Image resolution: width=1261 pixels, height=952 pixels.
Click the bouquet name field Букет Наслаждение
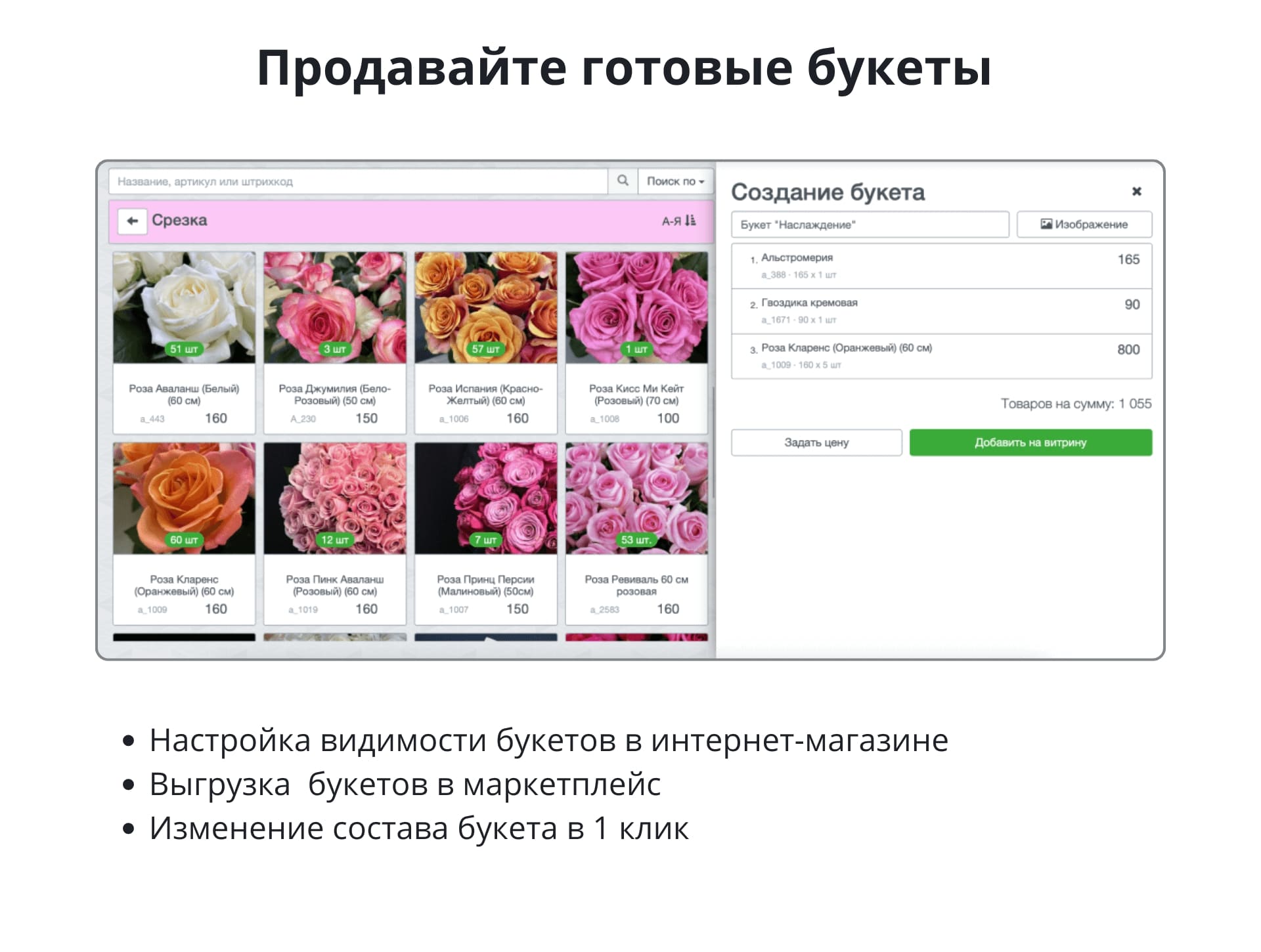coord(870,224)
